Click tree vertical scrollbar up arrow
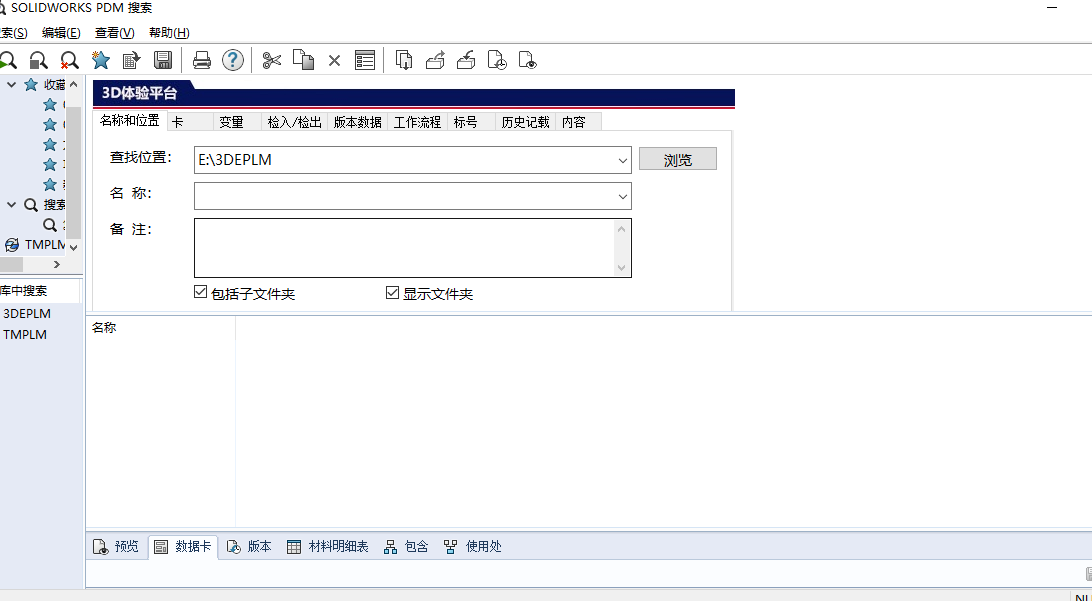 [x=74, y=85]
